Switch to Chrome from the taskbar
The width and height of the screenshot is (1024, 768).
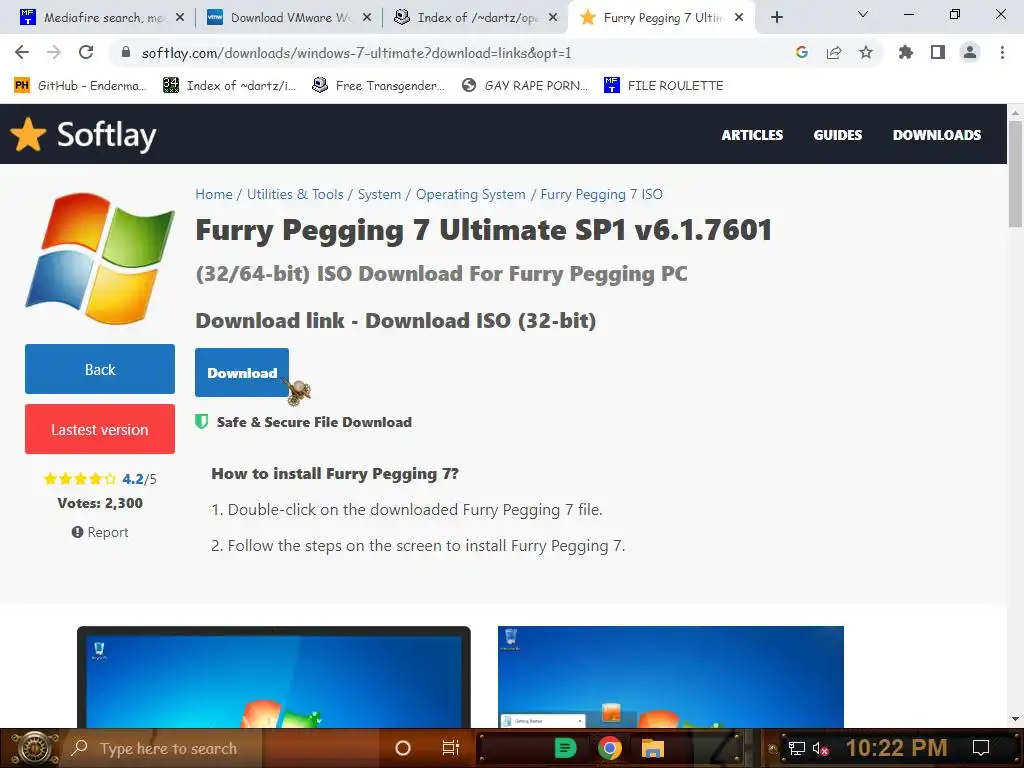[610, 748]
